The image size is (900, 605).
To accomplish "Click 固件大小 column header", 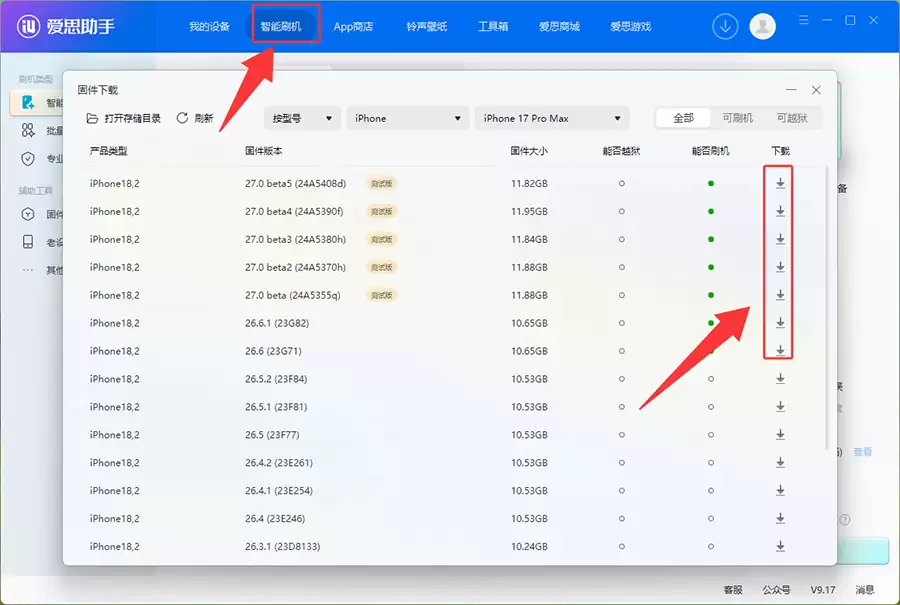I will 529,151.
